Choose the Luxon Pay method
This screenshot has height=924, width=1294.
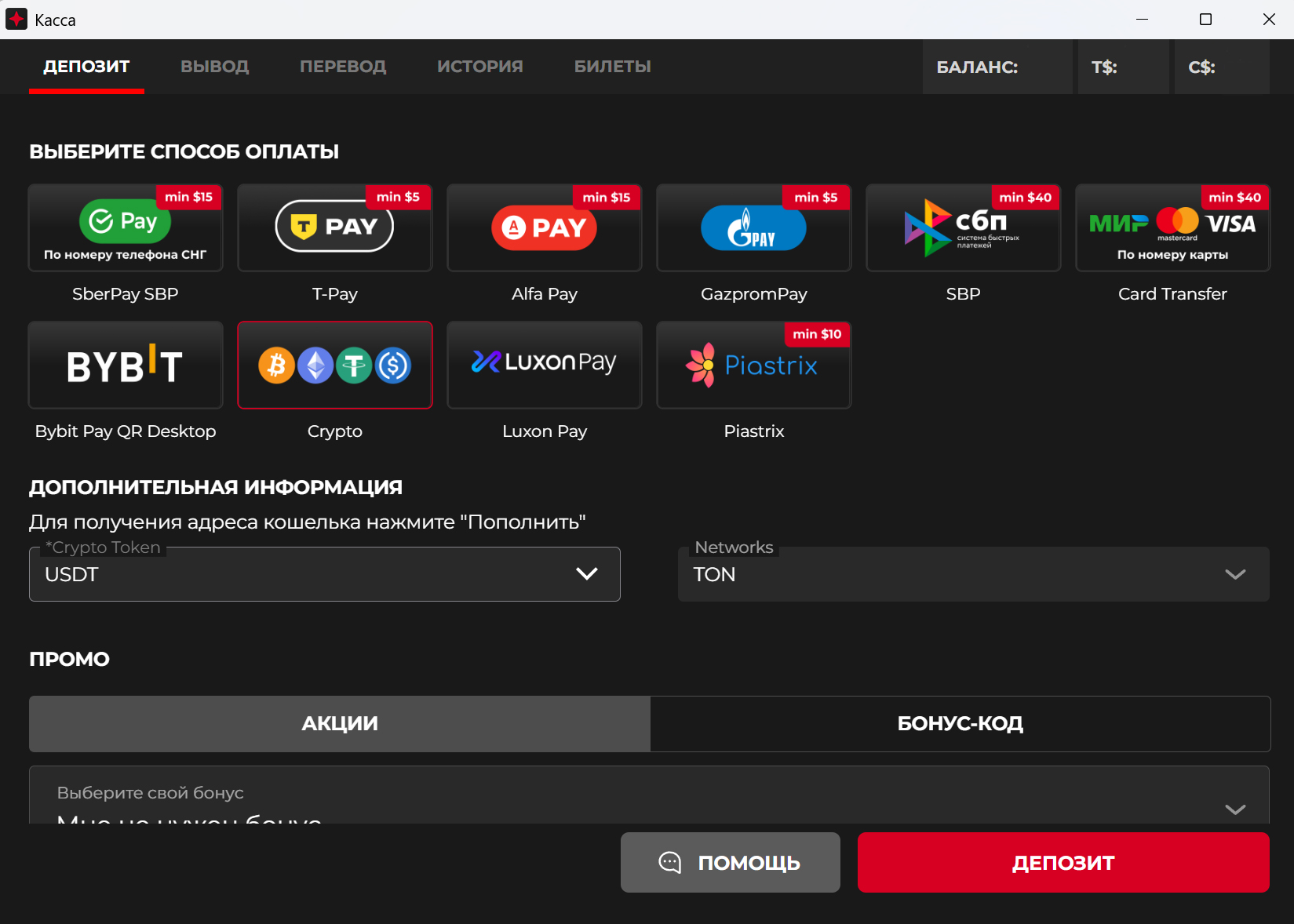545,366
